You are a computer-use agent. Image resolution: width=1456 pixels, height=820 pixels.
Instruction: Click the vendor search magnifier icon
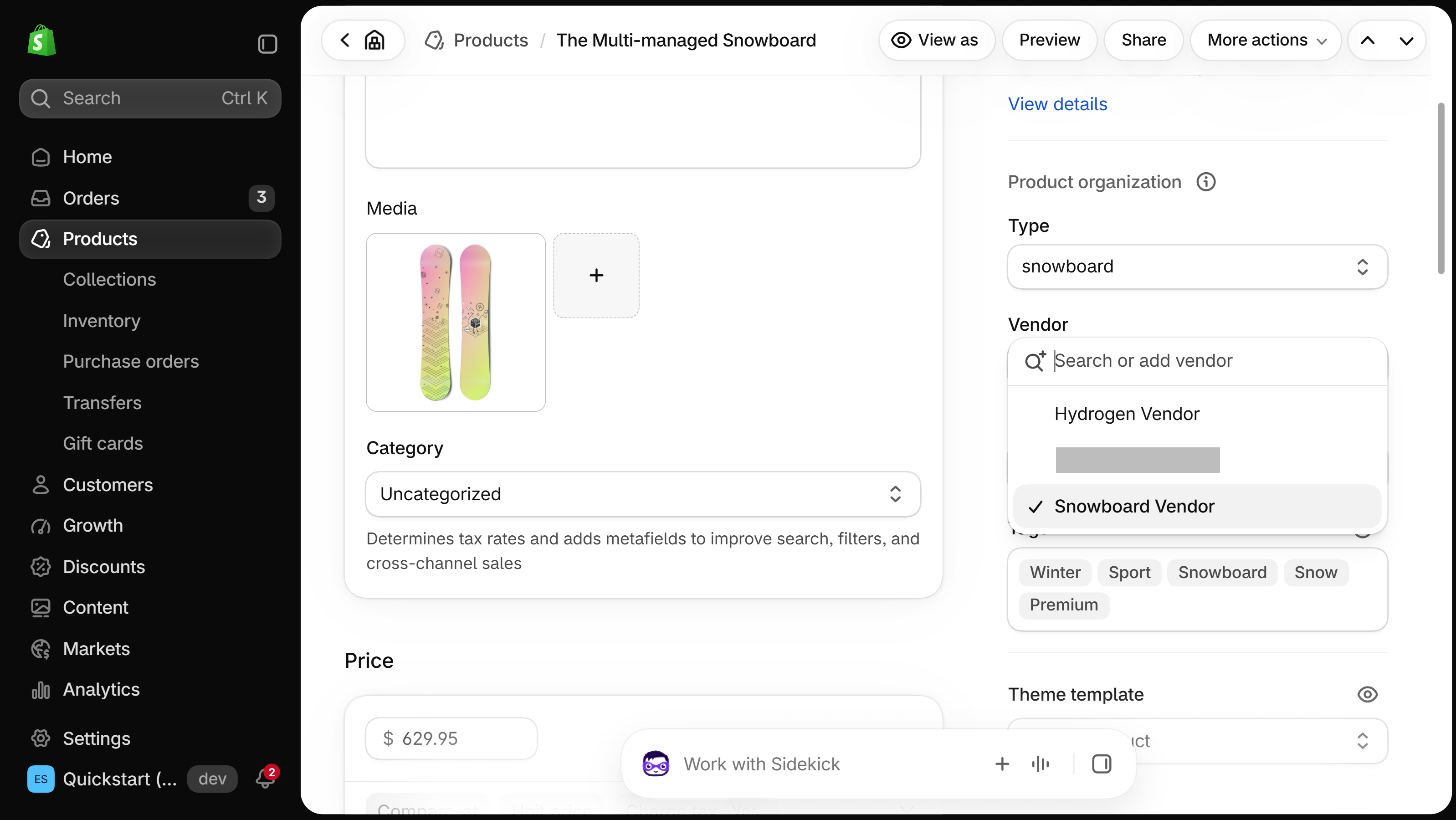tap(1035, 361)
